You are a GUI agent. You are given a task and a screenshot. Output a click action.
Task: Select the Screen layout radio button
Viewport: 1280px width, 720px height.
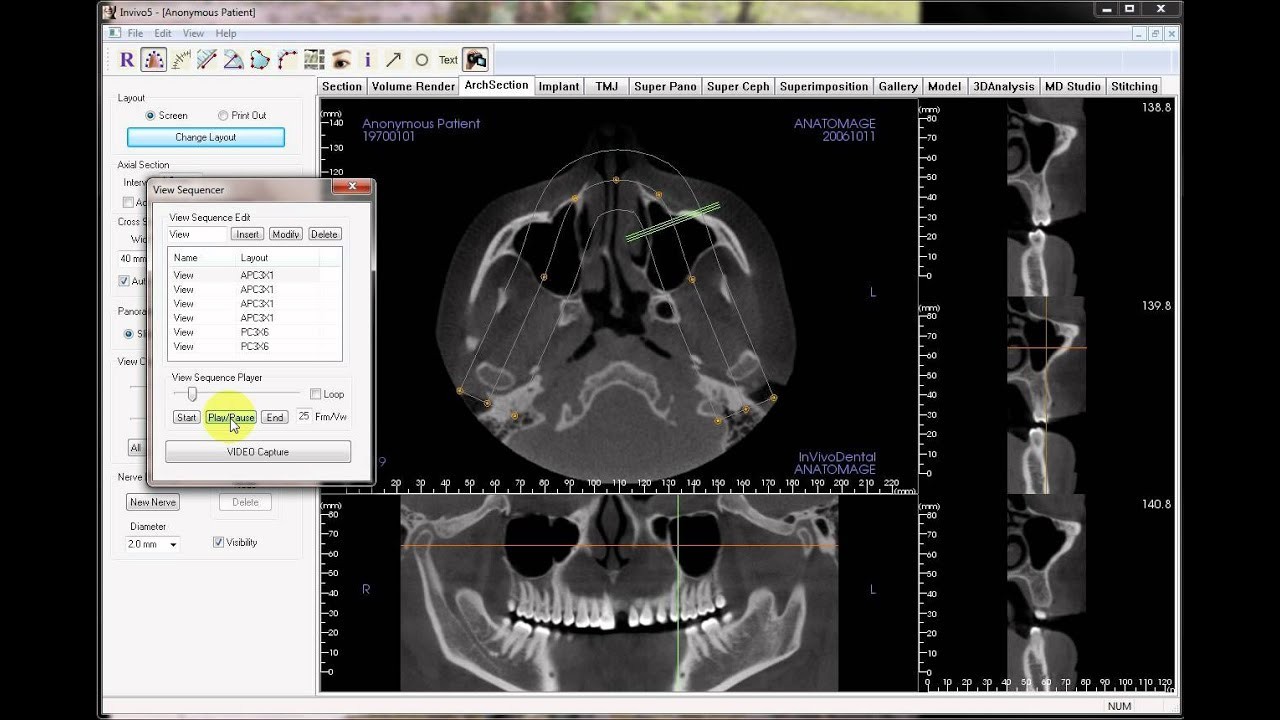pos(151,115)
